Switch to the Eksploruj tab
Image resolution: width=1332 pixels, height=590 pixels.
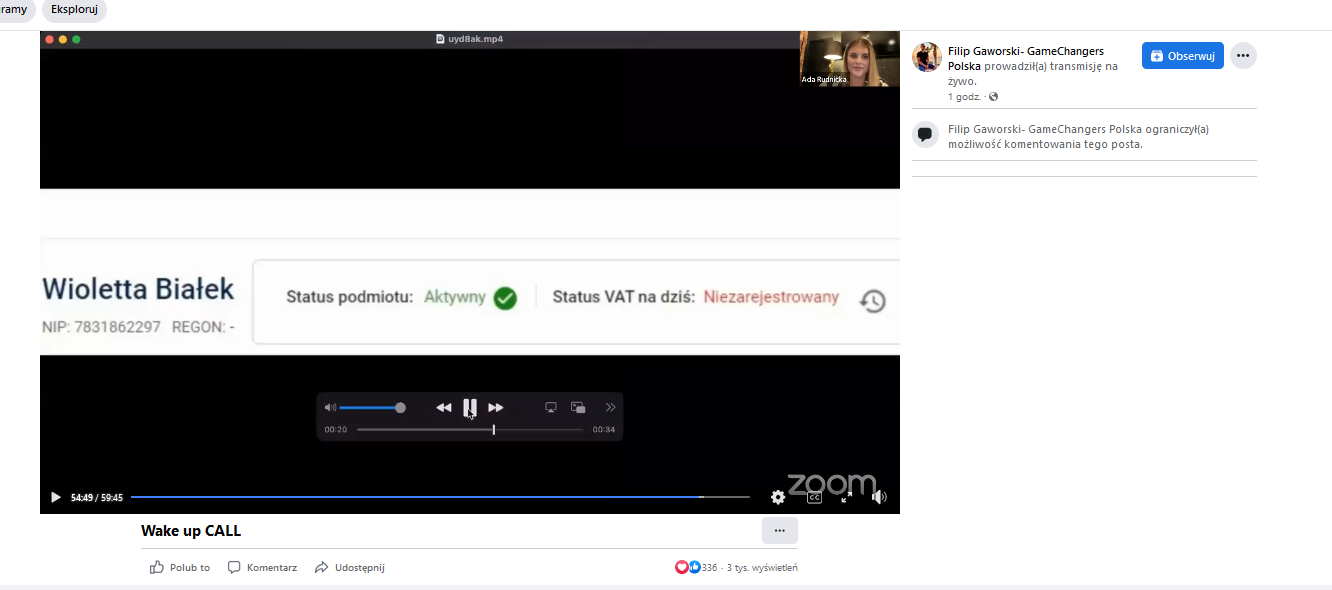tap(74, 9)
